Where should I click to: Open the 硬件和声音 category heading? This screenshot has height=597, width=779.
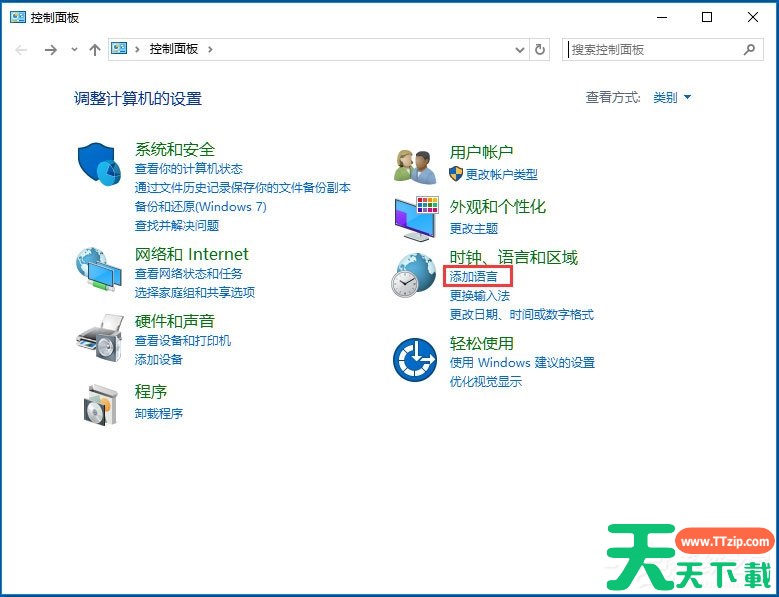pyautogui.click(x=174, y=321)
